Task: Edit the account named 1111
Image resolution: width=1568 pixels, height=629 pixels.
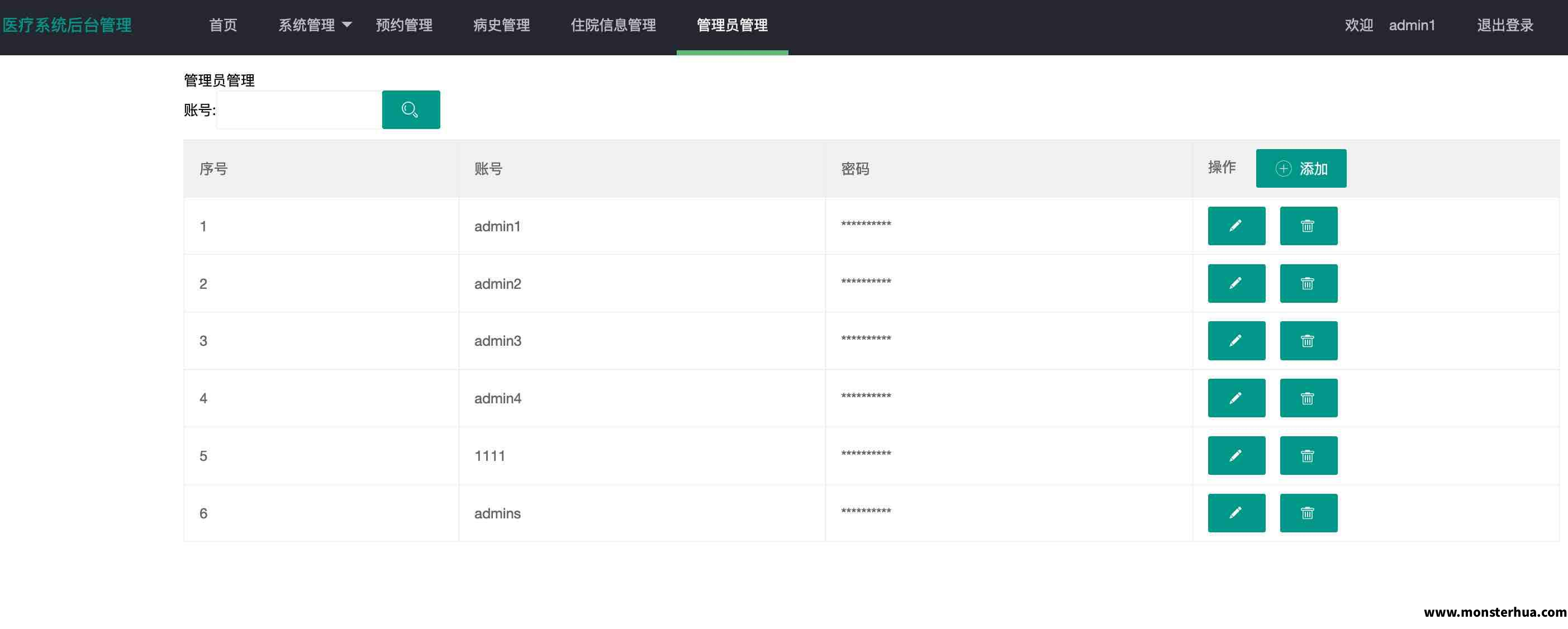Action: pyautogui.click(x=1236, y=456)
